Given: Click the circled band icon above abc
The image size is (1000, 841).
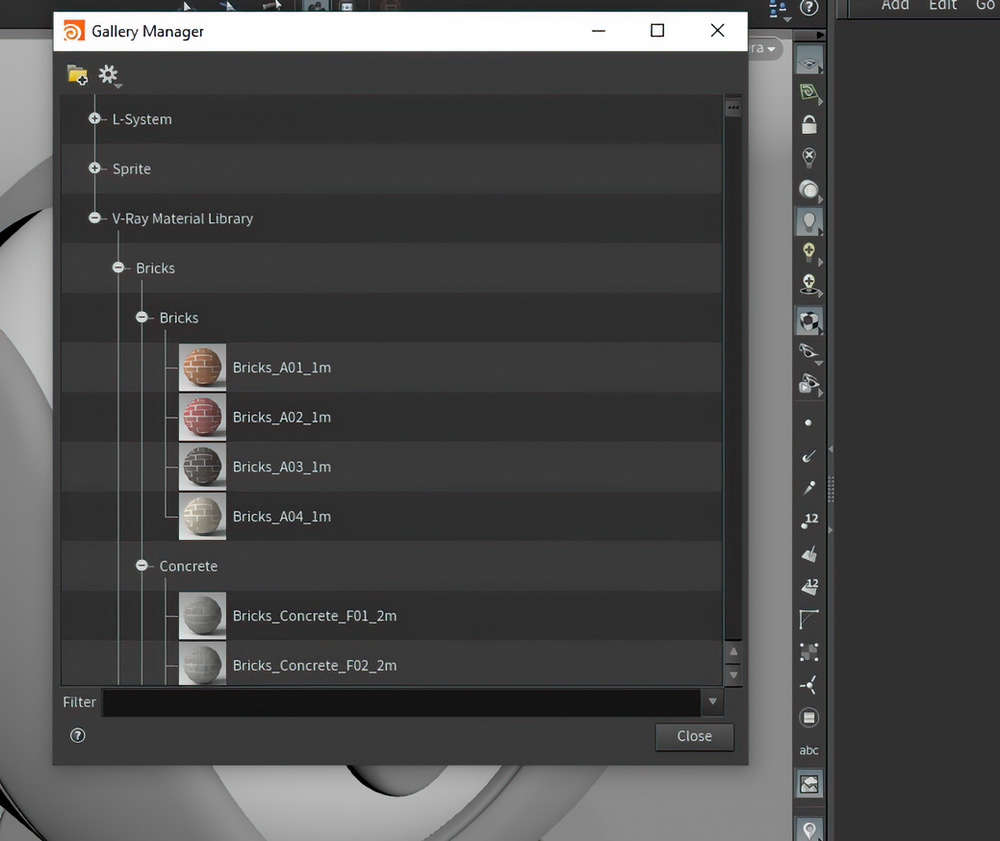Looking at the screenshot, I should pos(809,718).
